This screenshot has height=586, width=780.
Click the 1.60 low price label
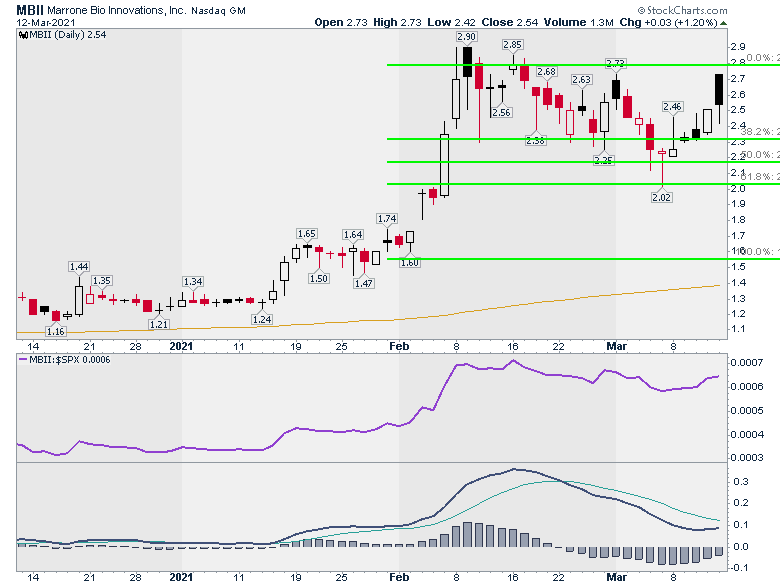[x=410, y=263]
